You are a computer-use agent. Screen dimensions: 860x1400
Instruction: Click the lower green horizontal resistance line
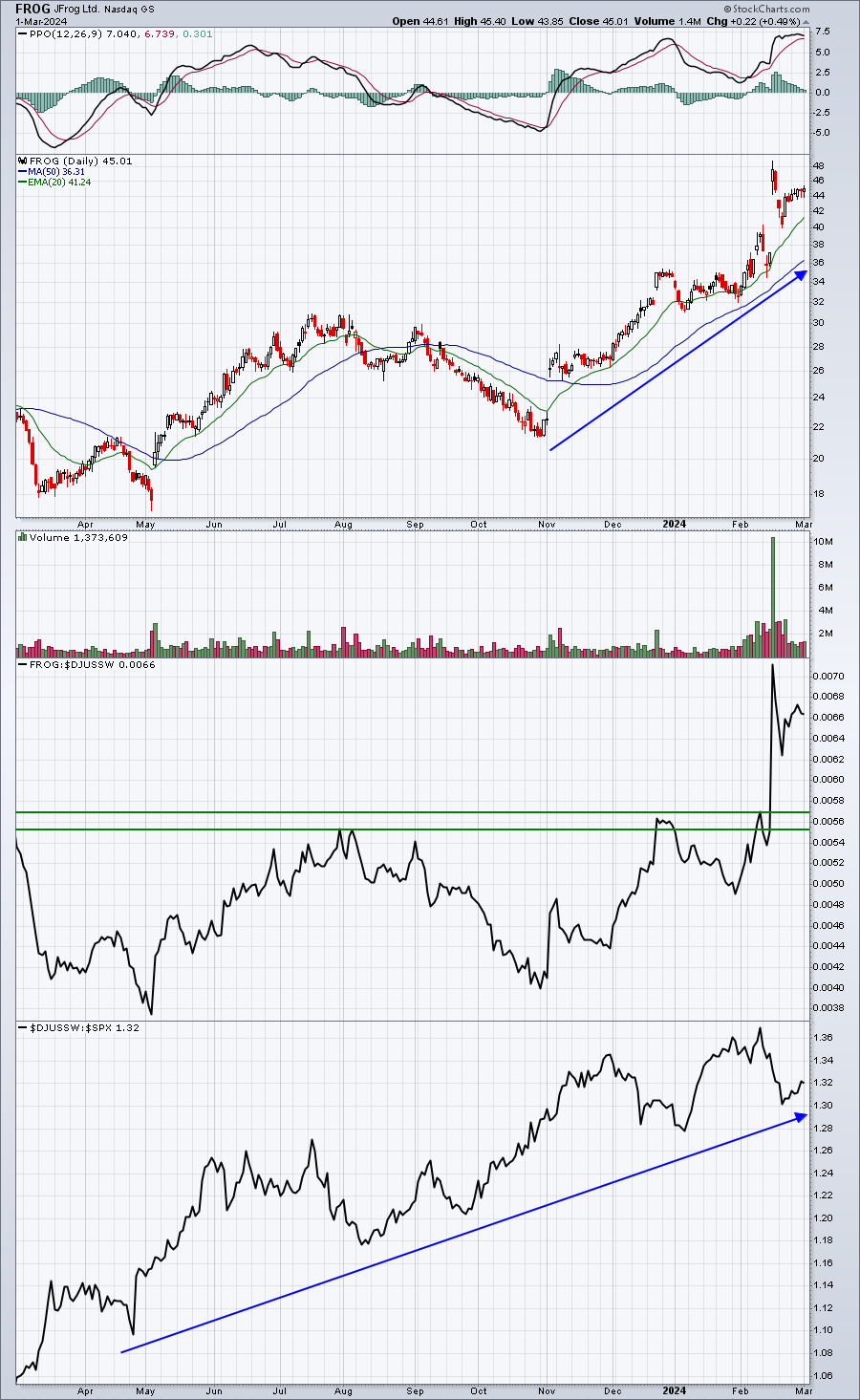411,829
